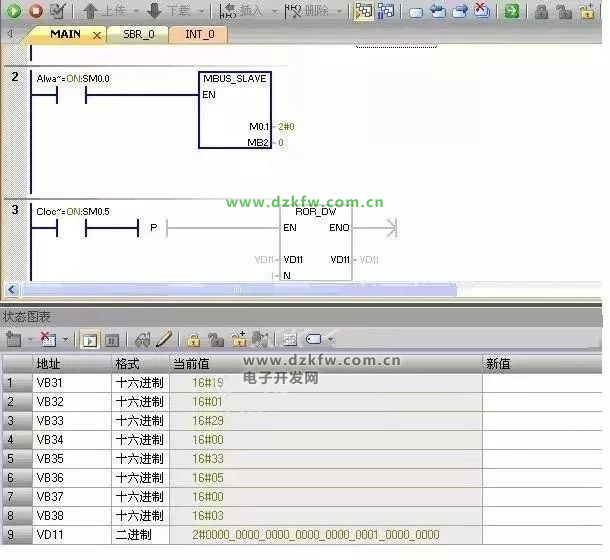Toggle the pause chart icon in status chart toolbar
This screenshot has height=560, width=610.
[x=112, y=340]
